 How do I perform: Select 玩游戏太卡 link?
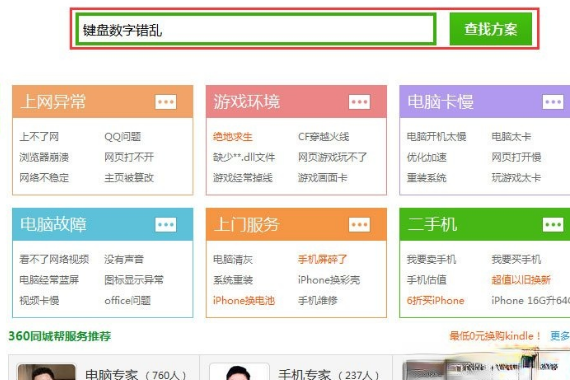[516, 178]
